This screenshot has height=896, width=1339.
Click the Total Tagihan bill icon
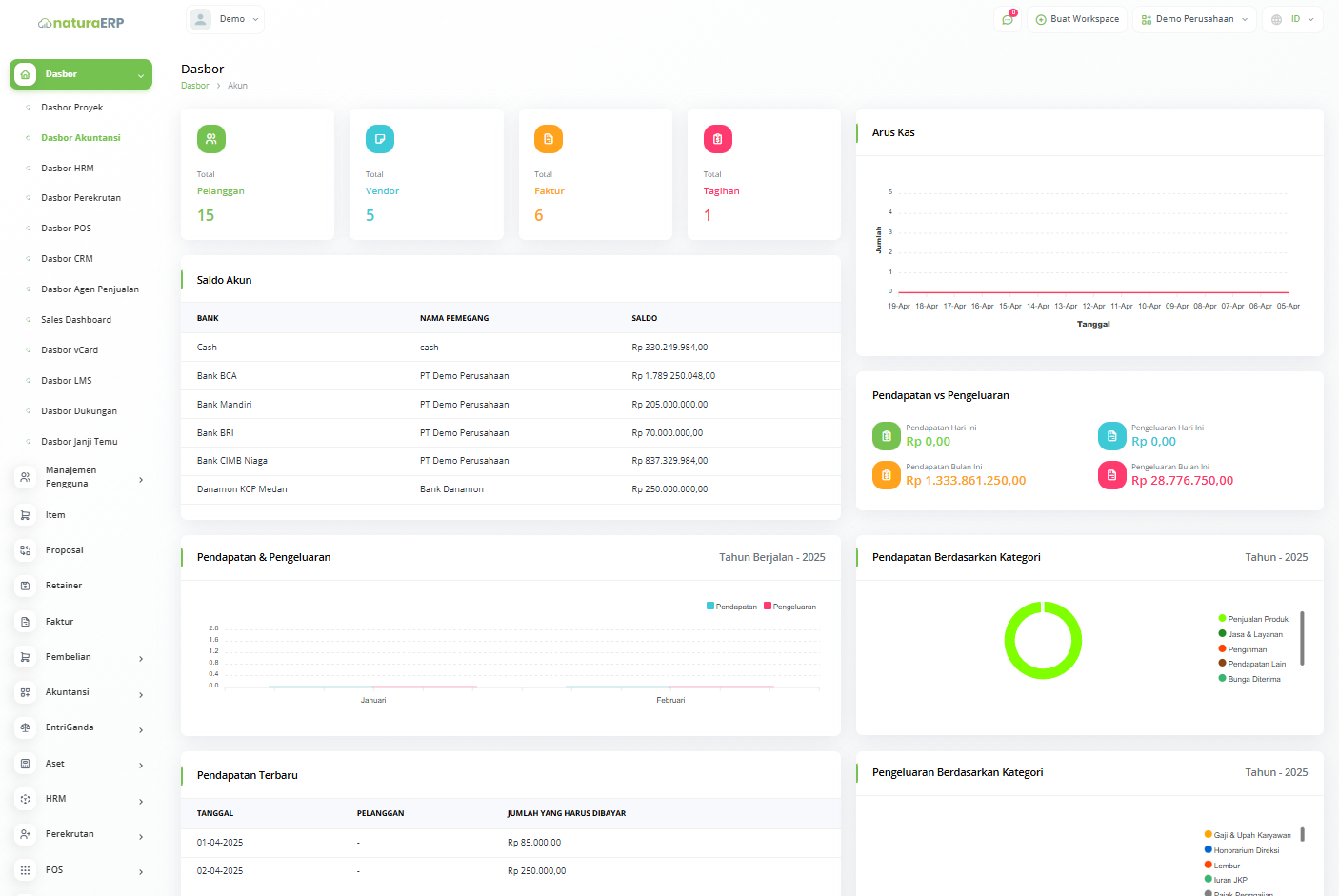[x=717, y=139]
